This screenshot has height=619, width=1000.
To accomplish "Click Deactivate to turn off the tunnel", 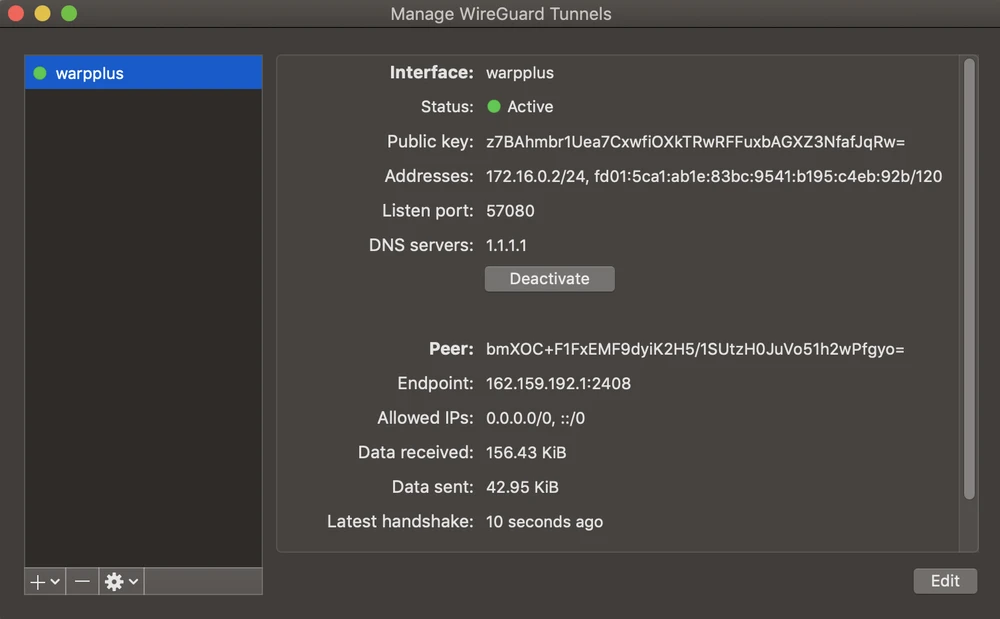I will (549, 279).
